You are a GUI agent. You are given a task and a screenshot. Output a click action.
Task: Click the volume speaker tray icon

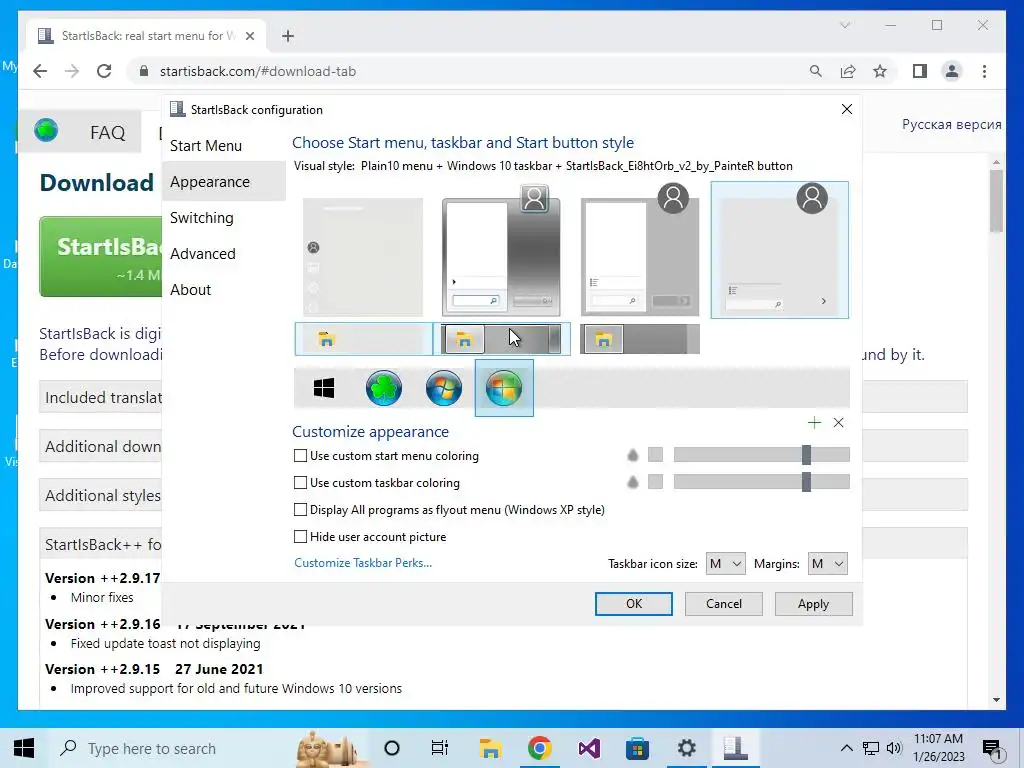(x=894, y=748)
